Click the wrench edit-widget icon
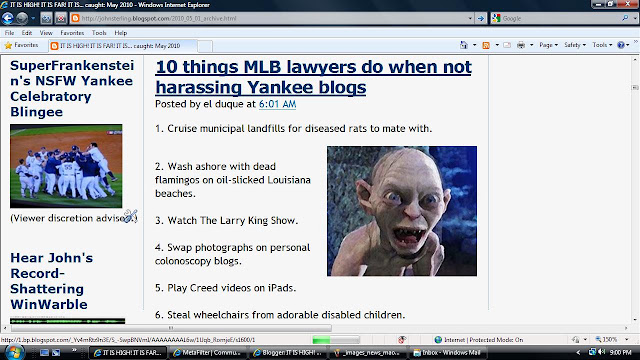The image size is (640, 360). [x=131, y=216]
